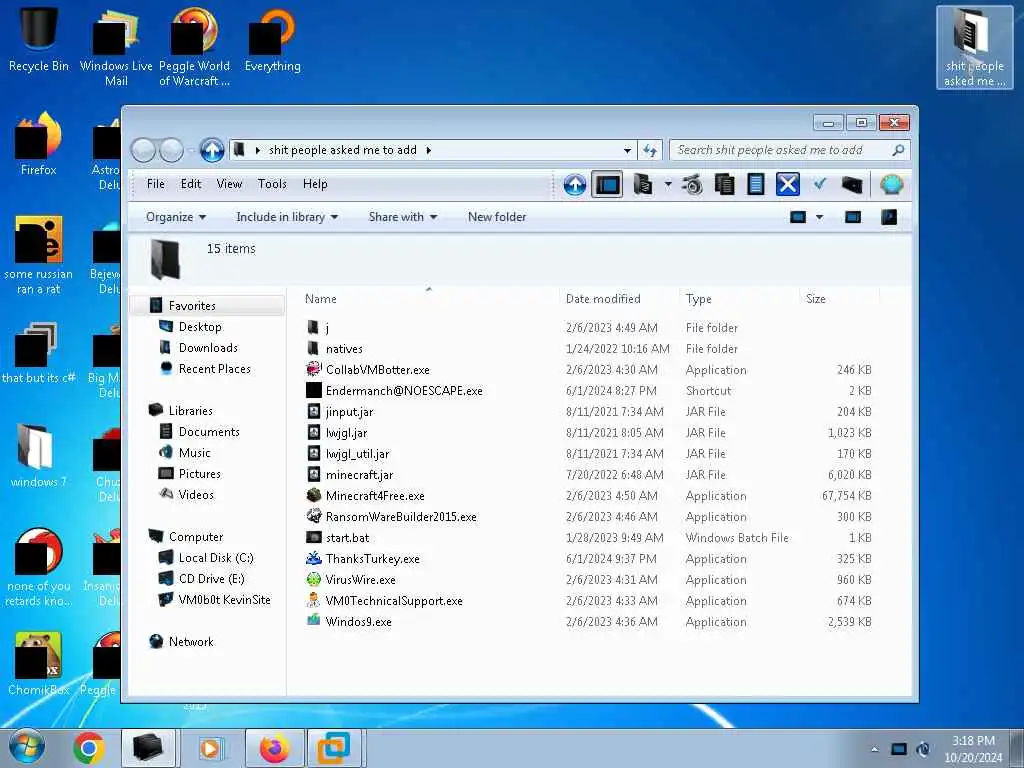Viewport: 1024px width, 768px height.
Task: Select Downloads in navigation pane
Action: 208,347
